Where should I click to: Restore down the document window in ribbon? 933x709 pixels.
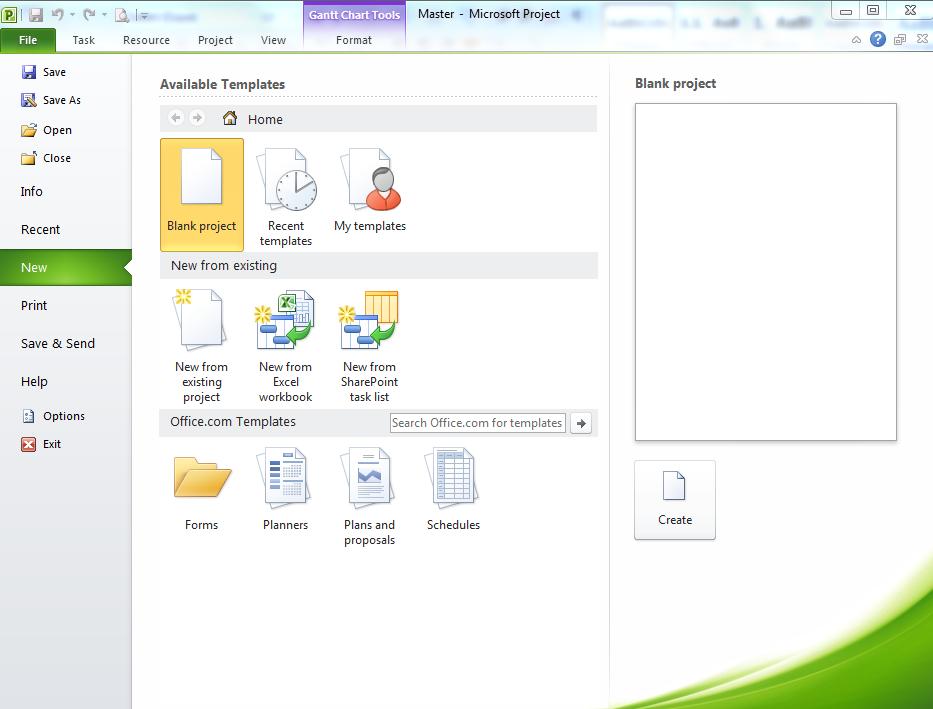(900, 39)
